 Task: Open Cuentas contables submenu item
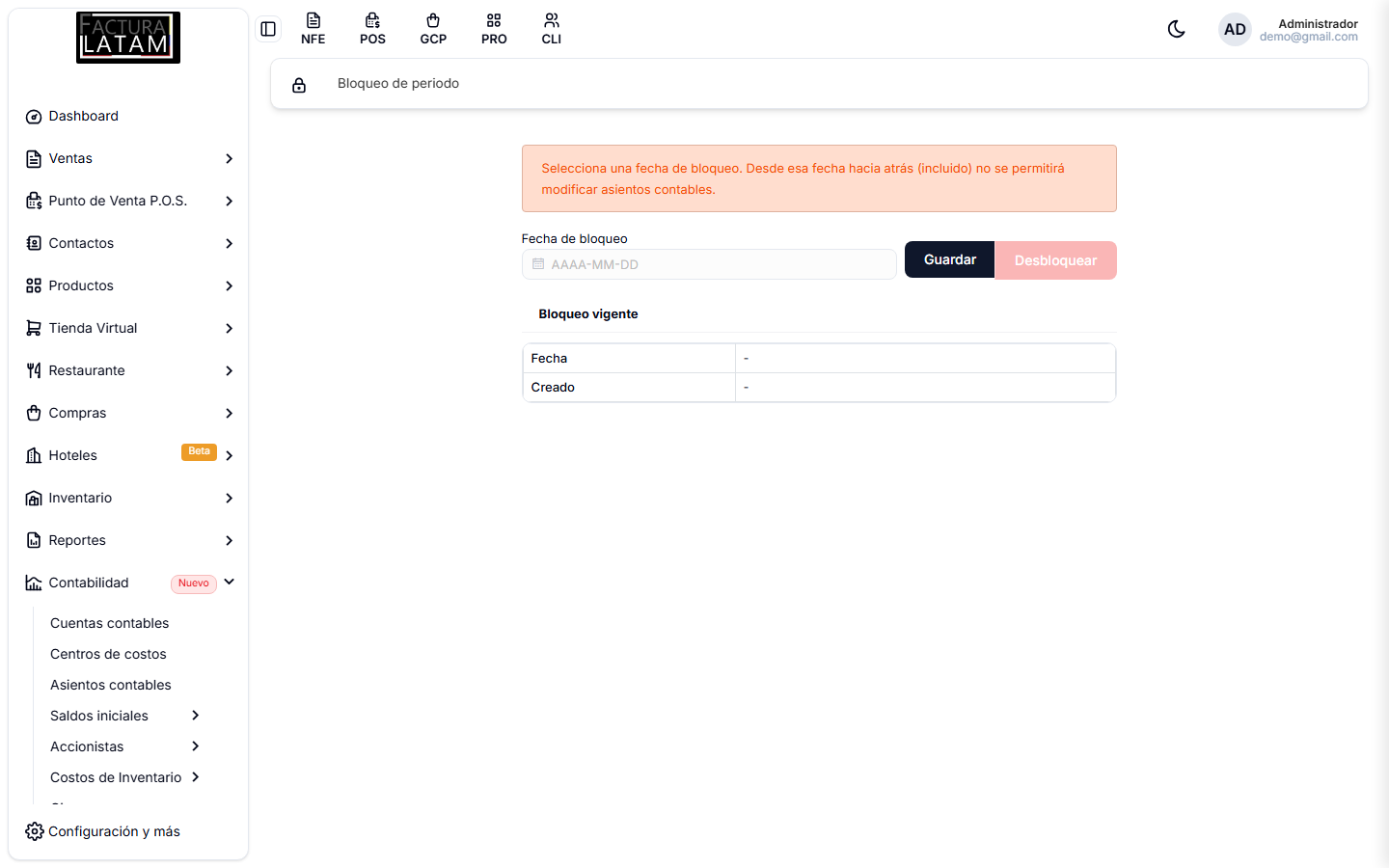(x=109, y=623)
